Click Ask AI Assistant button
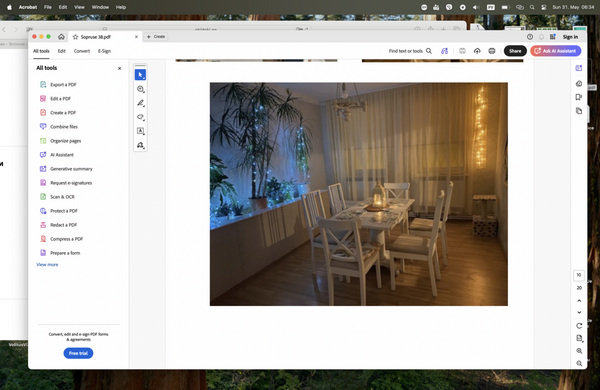600x390 pixels. tap(556, 51)
